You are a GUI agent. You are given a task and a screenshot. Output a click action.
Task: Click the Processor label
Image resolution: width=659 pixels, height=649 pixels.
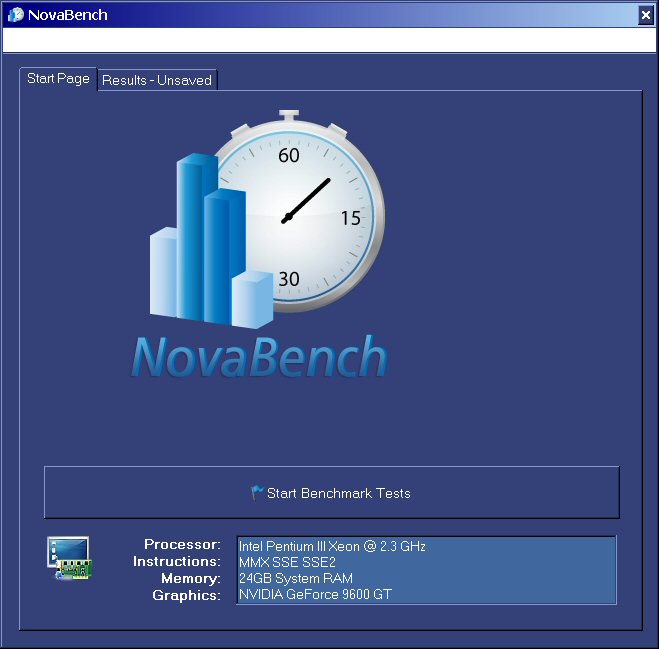point(182,544)
